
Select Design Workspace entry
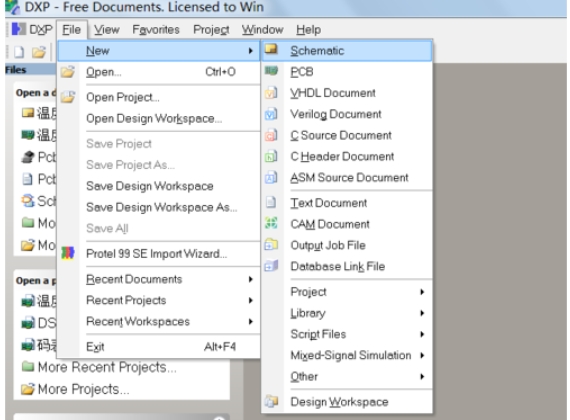pos(347,402)
